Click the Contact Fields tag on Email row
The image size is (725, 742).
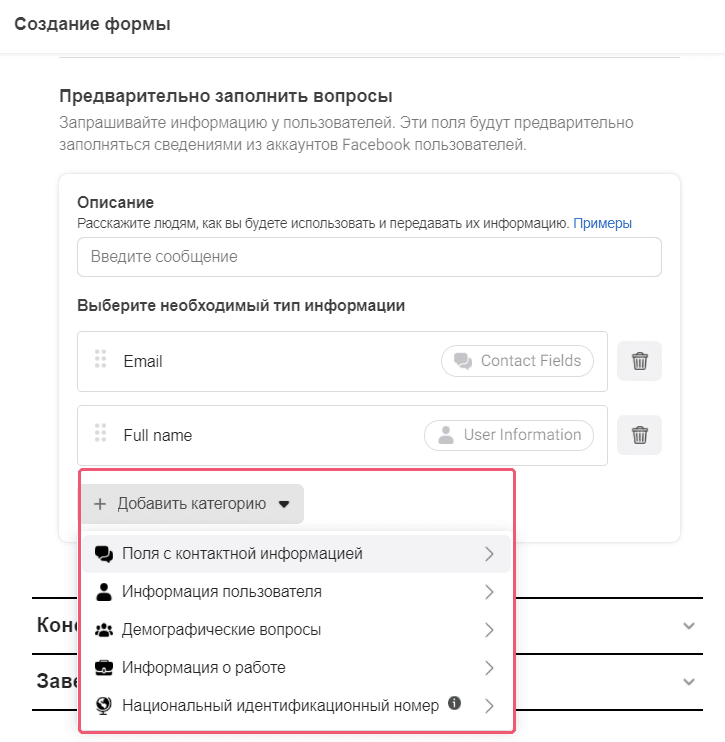pyautogui.click(x=517, y=361)
